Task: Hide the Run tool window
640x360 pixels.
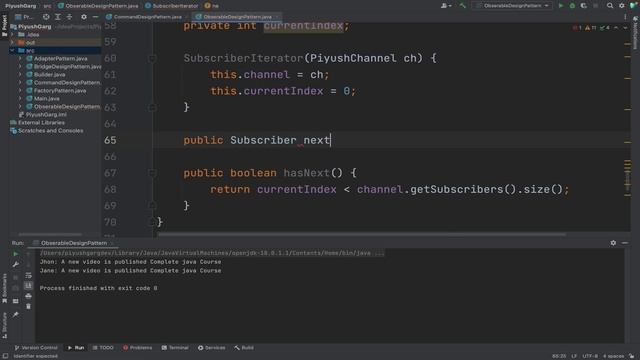Action: [x=625, y=243]
